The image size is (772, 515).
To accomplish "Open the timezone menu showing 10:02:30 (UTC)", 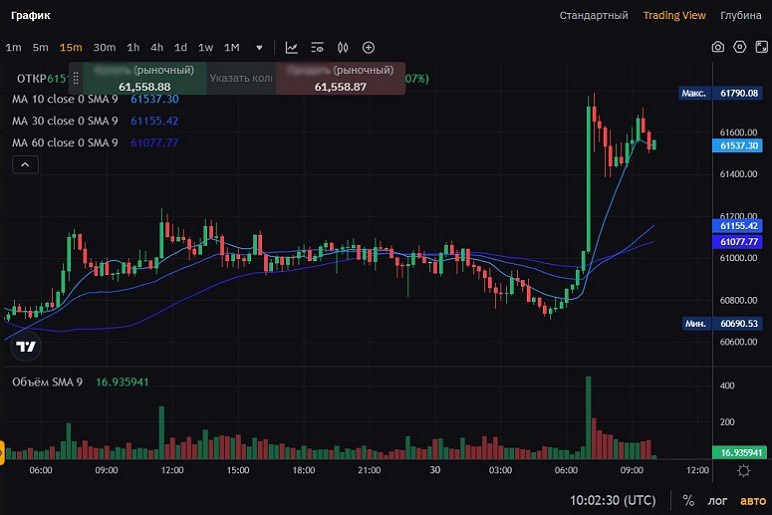I will 613,500.
